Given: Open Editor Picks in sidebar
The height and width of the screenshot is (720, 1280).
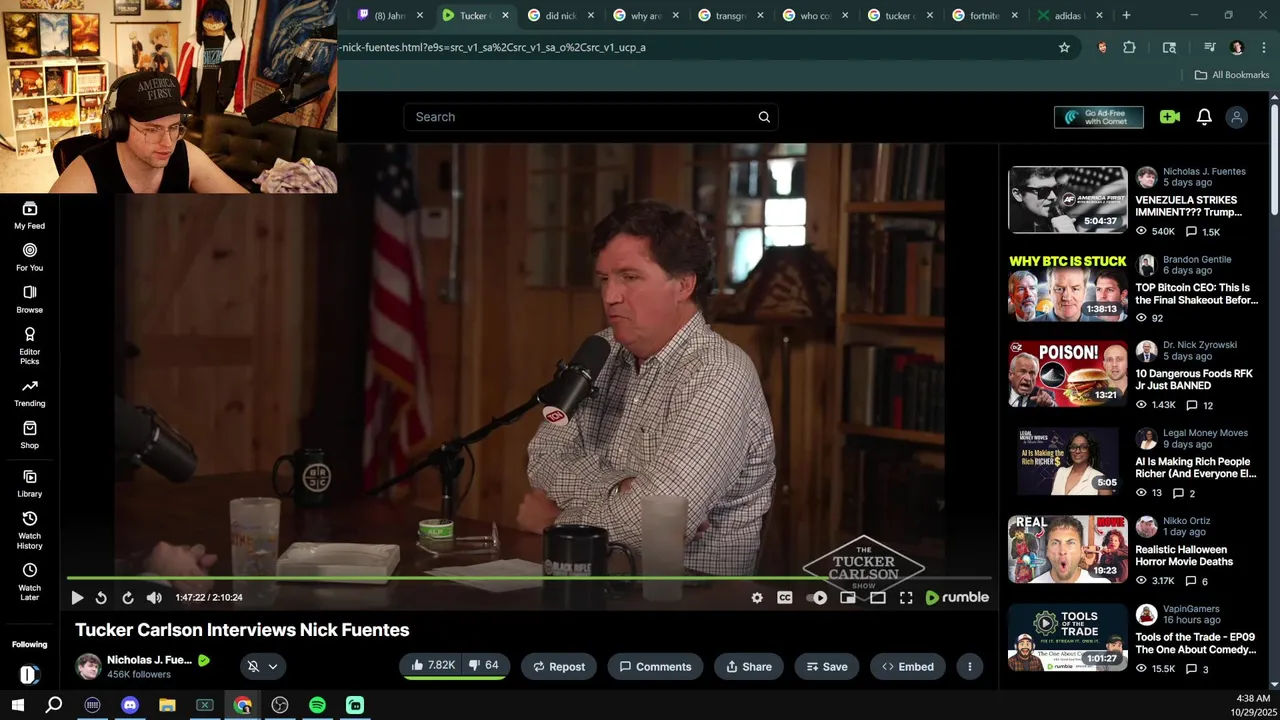Looking at the screenshot, I should tap(29, 344).
